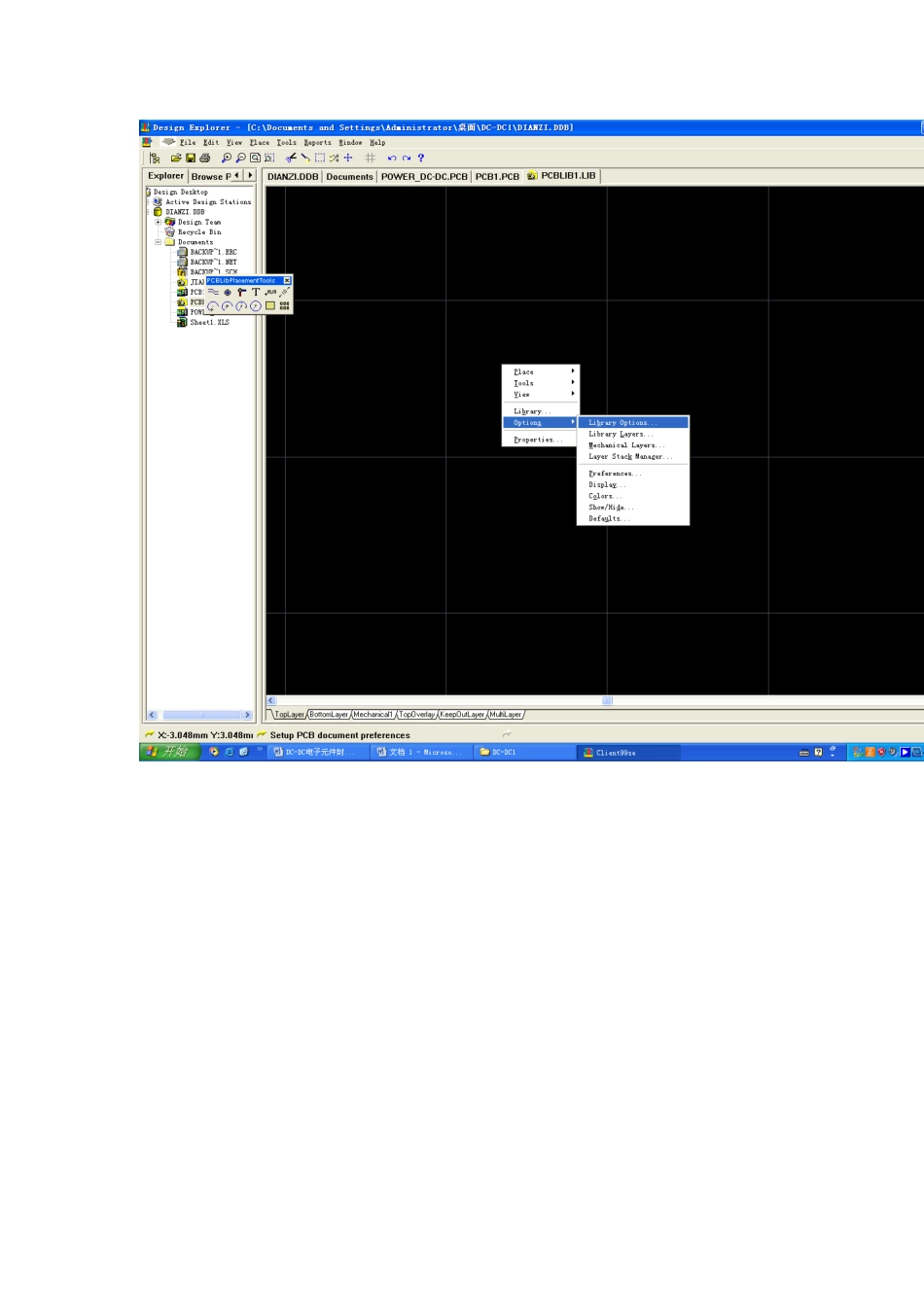This screenshot has width=924, height=1307.
Task: Open the Reports menu
Action: coord(317,142)
